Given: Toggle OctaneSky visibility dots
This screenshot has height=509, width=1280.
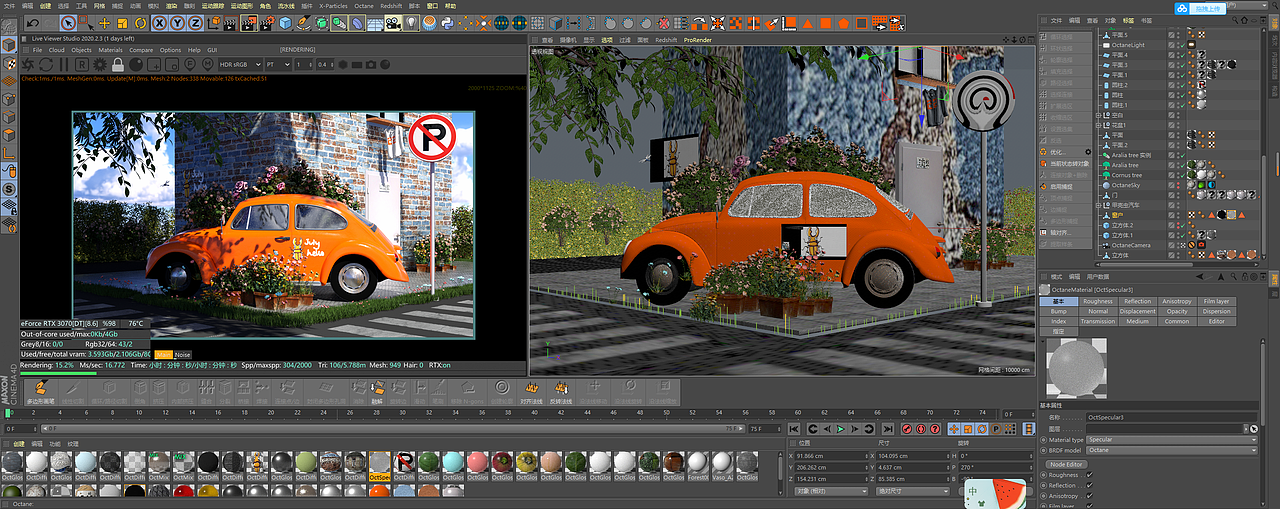Looking at the screenshot, I should pyautogui.click(x=1178, y=185).
